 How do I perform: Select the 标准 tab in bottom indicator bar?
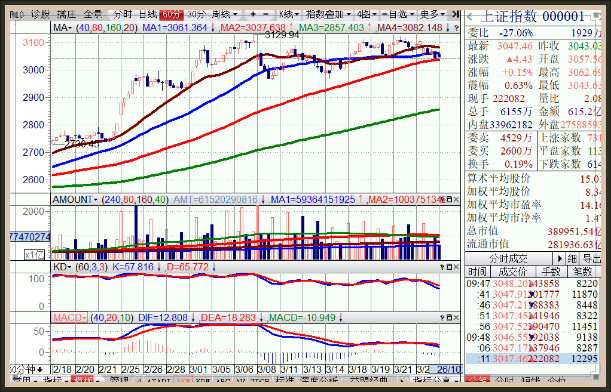coord(285,380)
